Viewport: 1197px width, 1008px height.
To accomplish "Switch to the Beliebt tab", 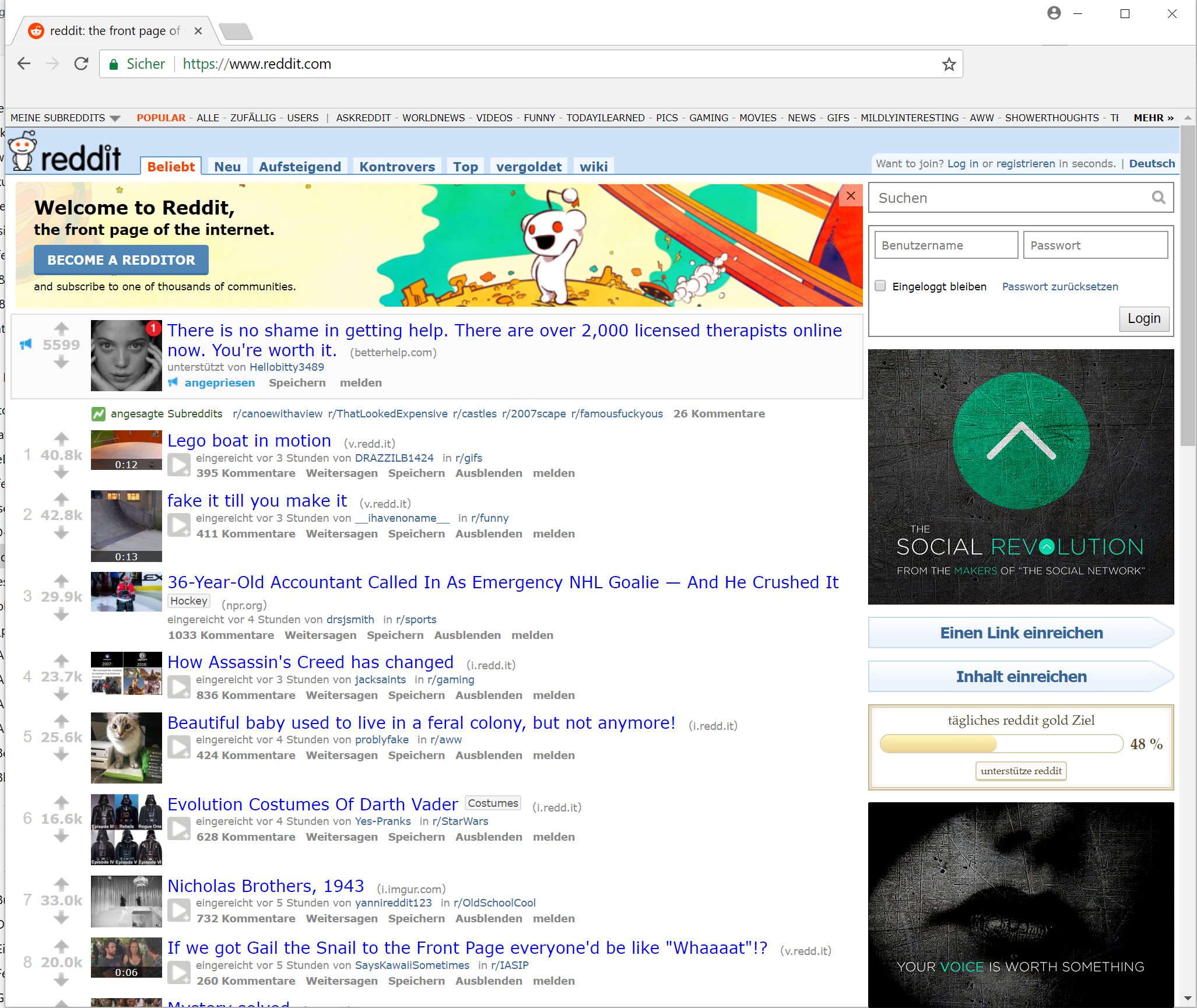I will coord(171,167).
